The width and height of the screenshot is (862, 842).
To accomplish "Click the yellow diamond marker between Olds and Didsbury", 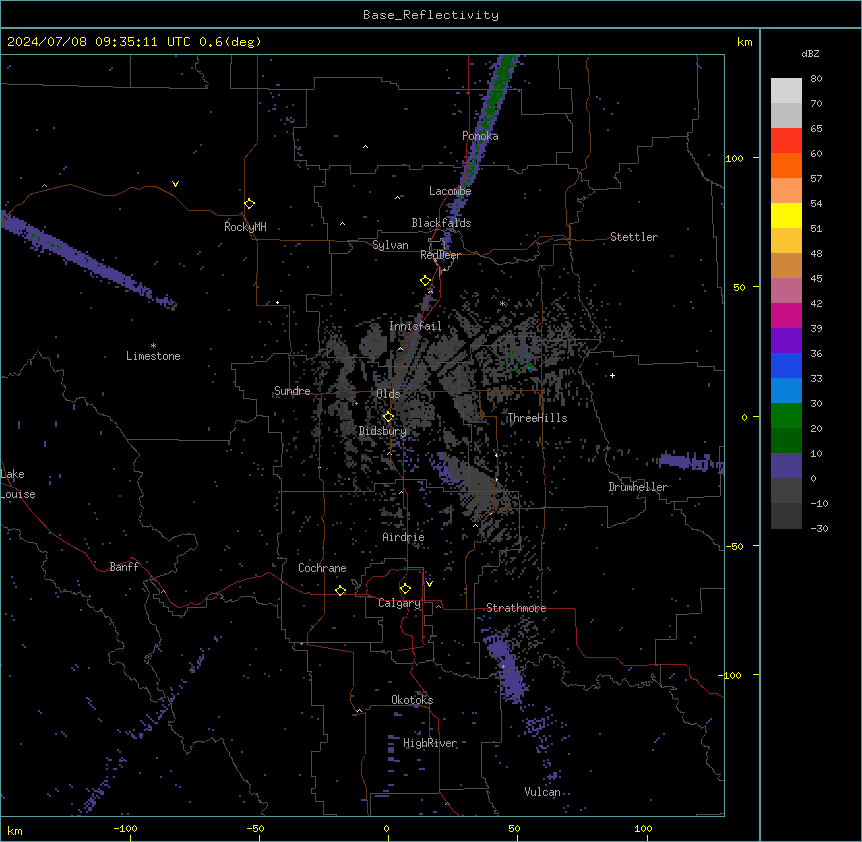I will click(x=388, y=417).
